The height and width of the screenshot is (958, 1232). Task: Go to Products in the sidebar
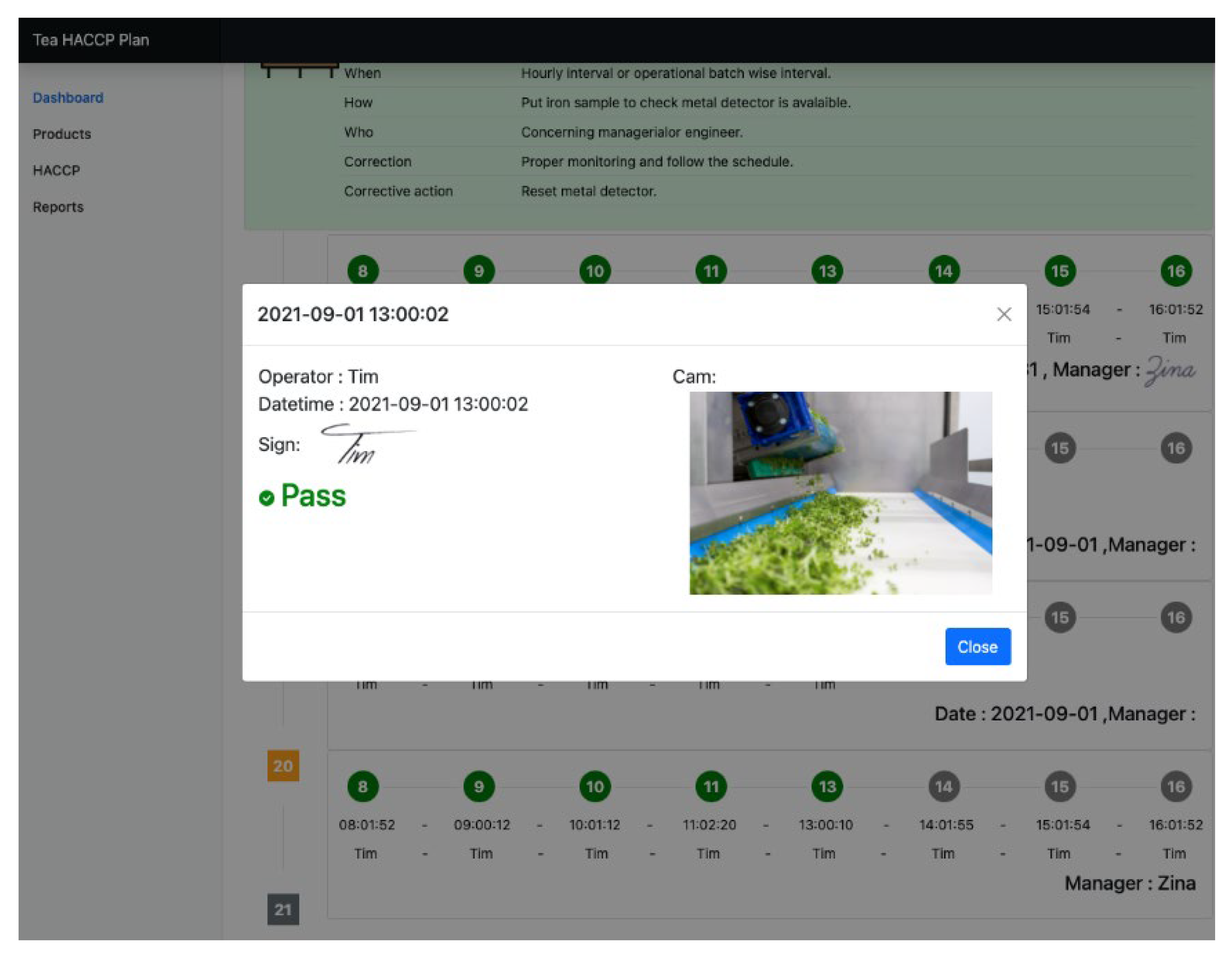tap(62, 134)
